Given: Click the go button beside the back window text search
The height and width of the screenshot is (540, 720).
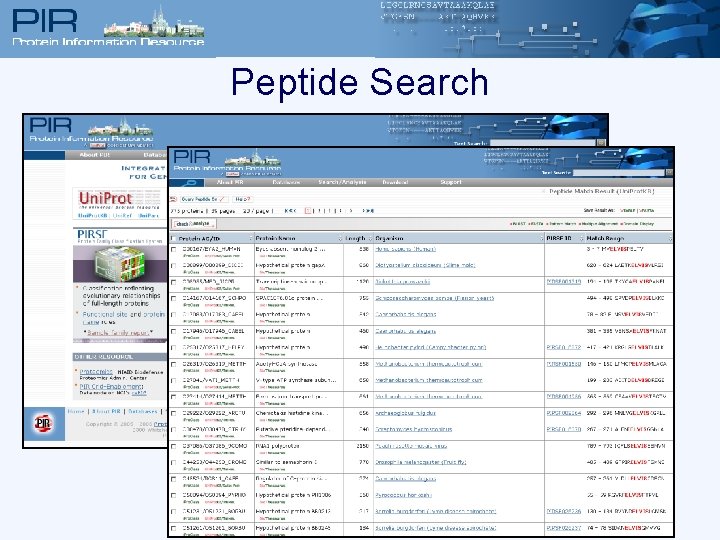Looking at the screenshot, I should click(601, 143).
